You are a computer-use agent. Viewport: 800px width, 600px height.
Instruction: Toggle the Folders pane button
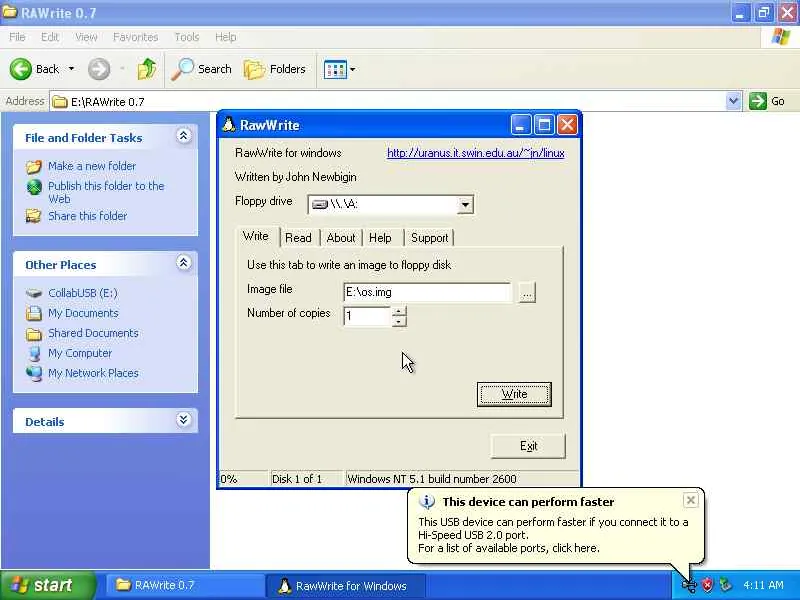[x=275, y=69]
